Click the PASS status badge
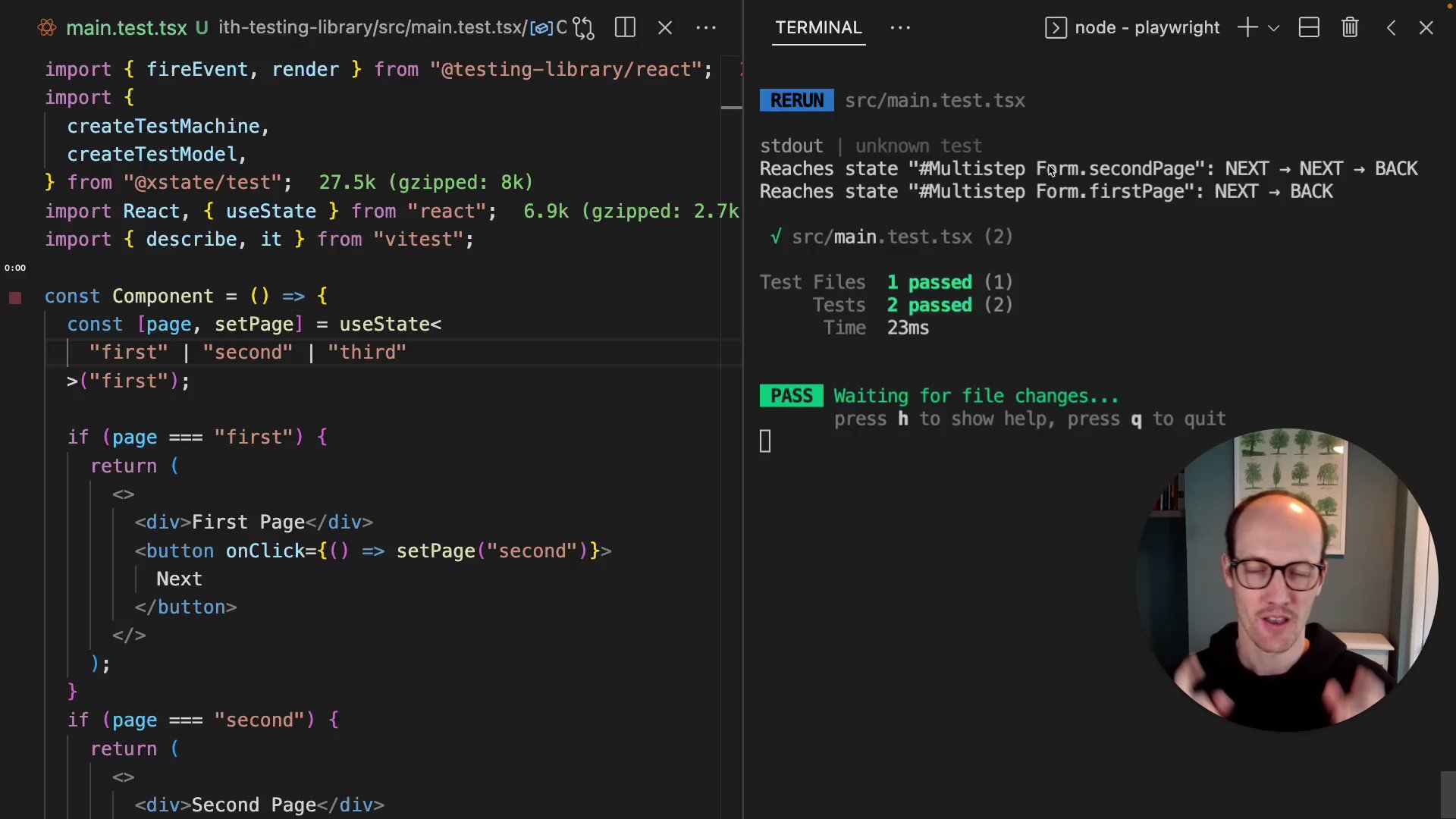The width and height of the screenshot is (1456, 819). click(x=791, y=395)
